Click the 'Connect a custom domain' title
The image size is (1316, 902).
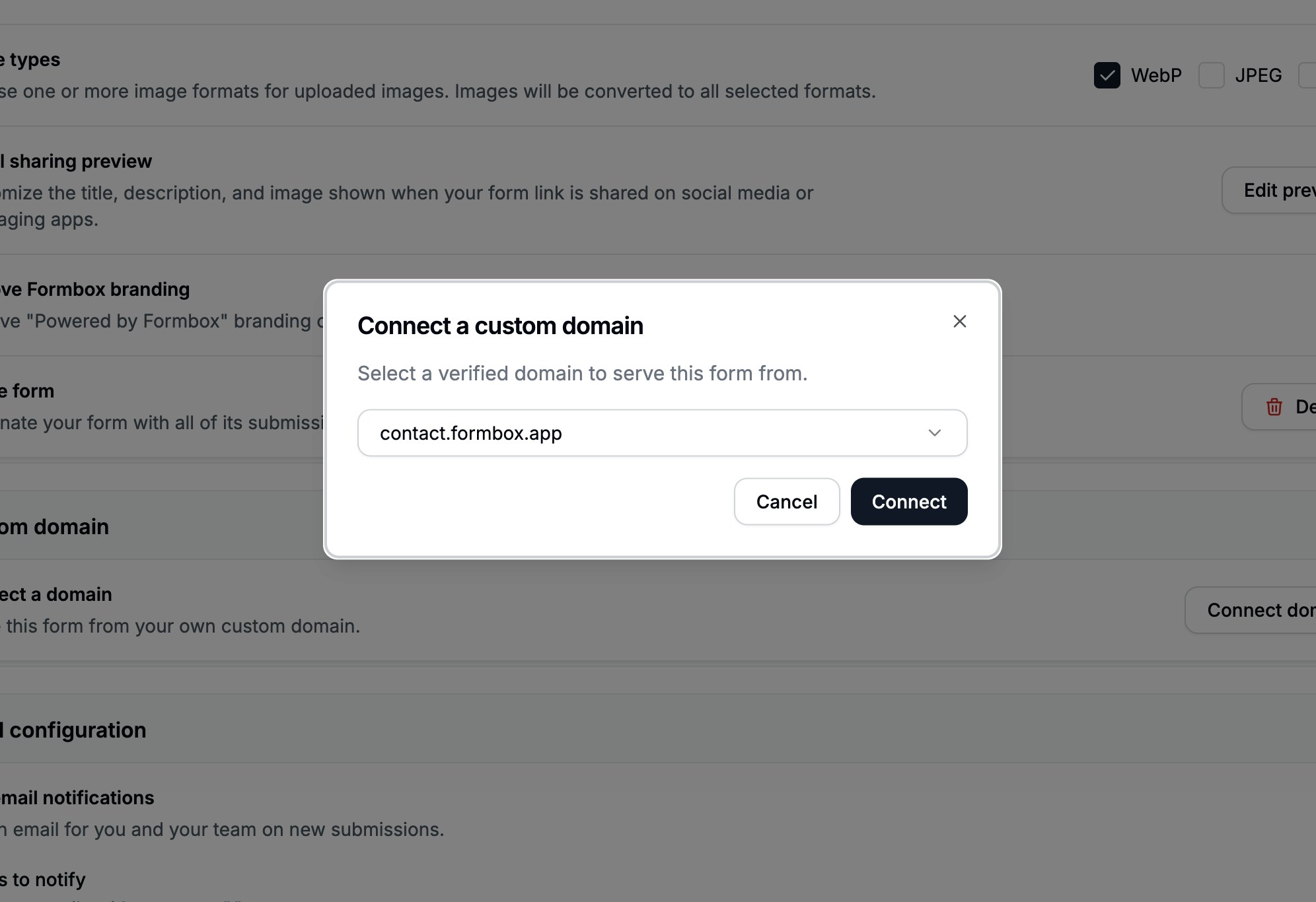(500, 326)
